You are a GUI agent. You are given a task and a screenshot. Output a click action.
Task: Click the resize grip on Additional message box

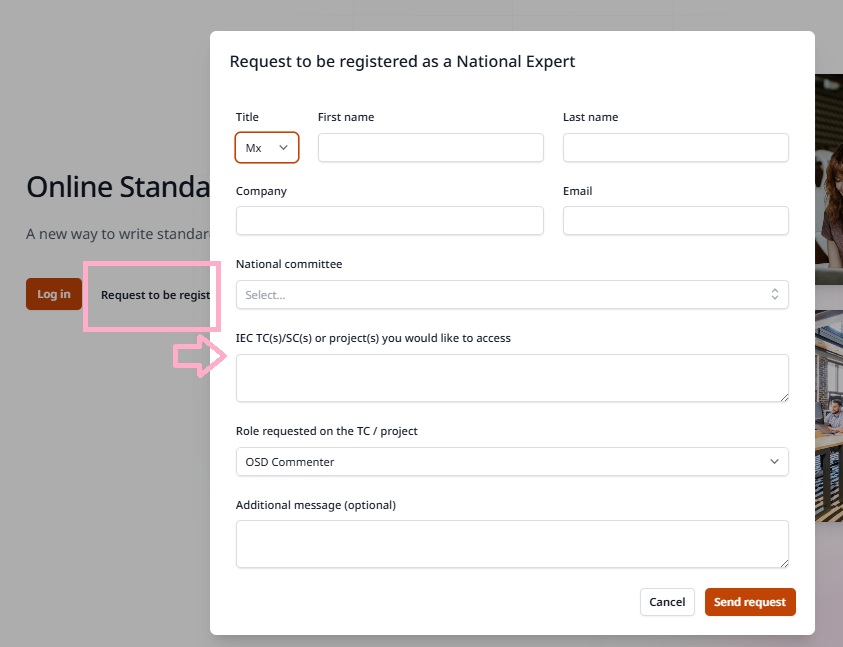(x=785, y=563)
